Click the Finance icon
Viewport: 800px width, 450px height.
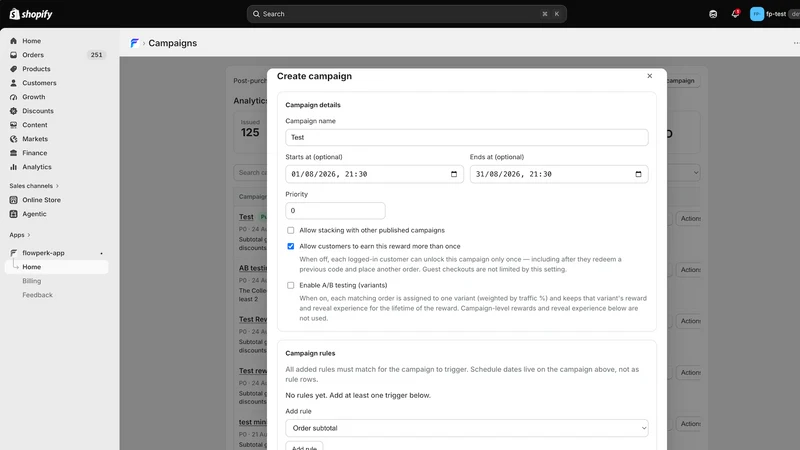13,153
